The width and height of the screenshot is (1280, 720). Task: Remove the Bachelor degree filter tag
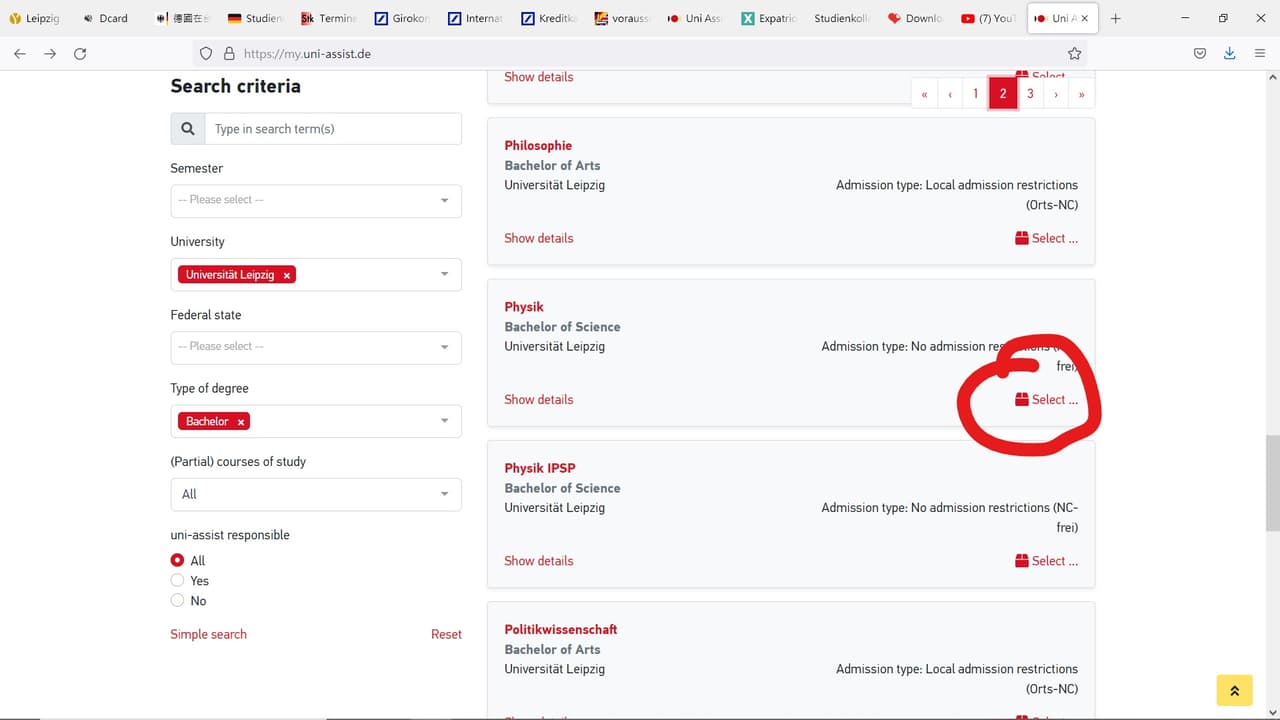tap(241, 422)
